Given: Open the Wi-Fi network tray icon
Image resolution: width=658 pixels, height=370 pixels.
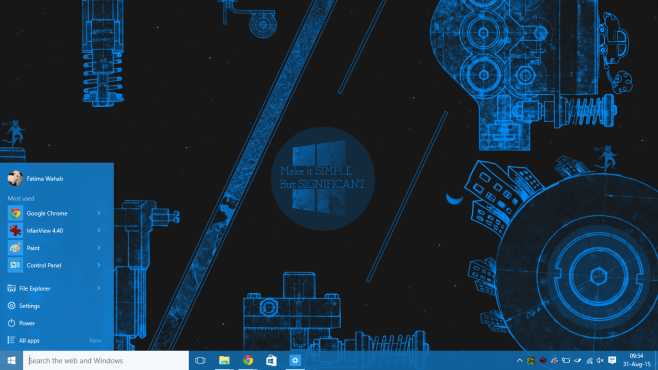Looking at the screenshot, I should (589, 361).
